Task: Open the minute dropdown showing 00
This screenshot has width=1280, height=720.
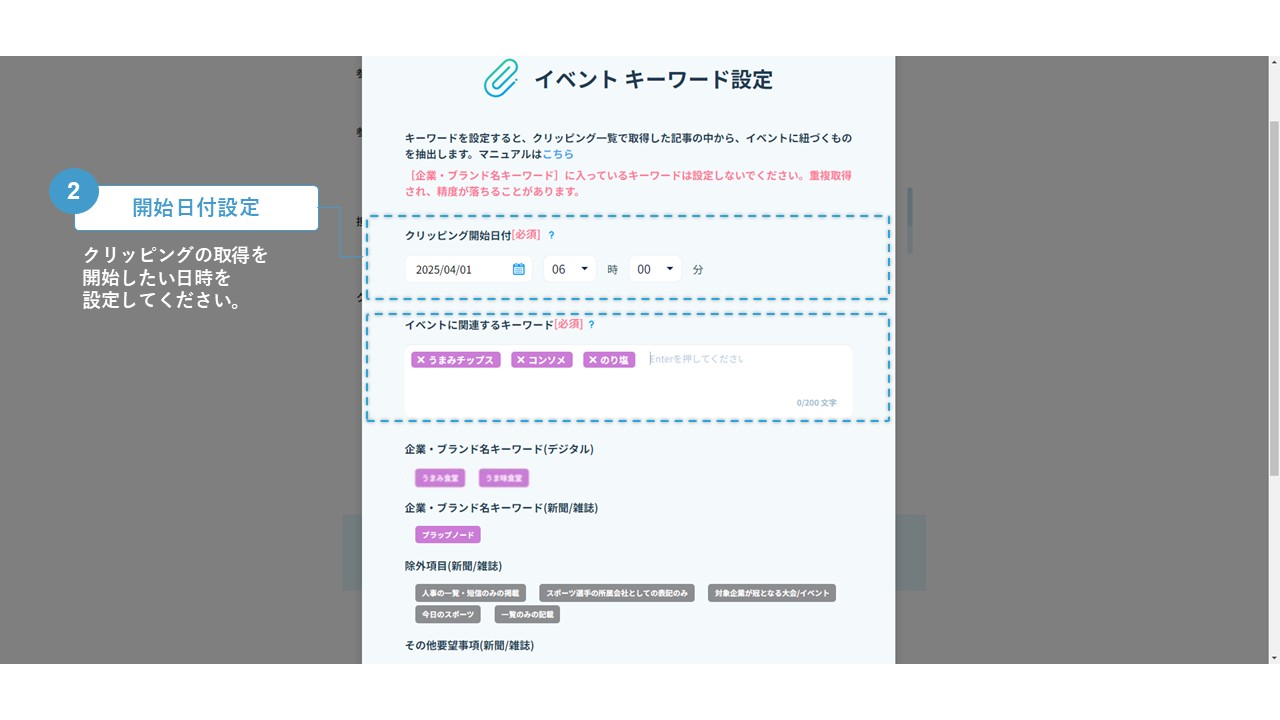Action: [655, 269]
